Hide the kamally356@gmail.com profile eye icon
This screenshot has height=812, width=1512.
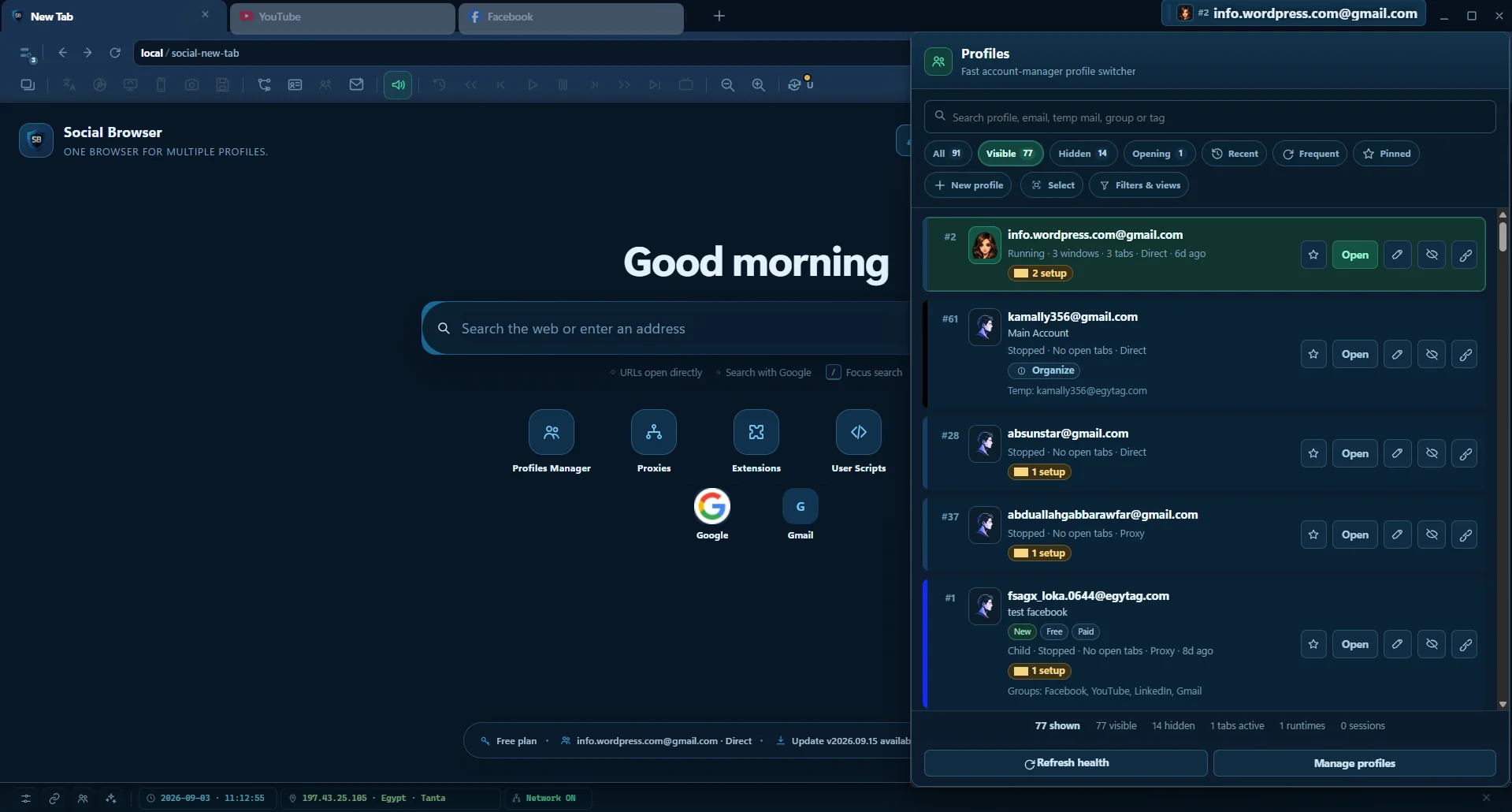coord(1432,354)
